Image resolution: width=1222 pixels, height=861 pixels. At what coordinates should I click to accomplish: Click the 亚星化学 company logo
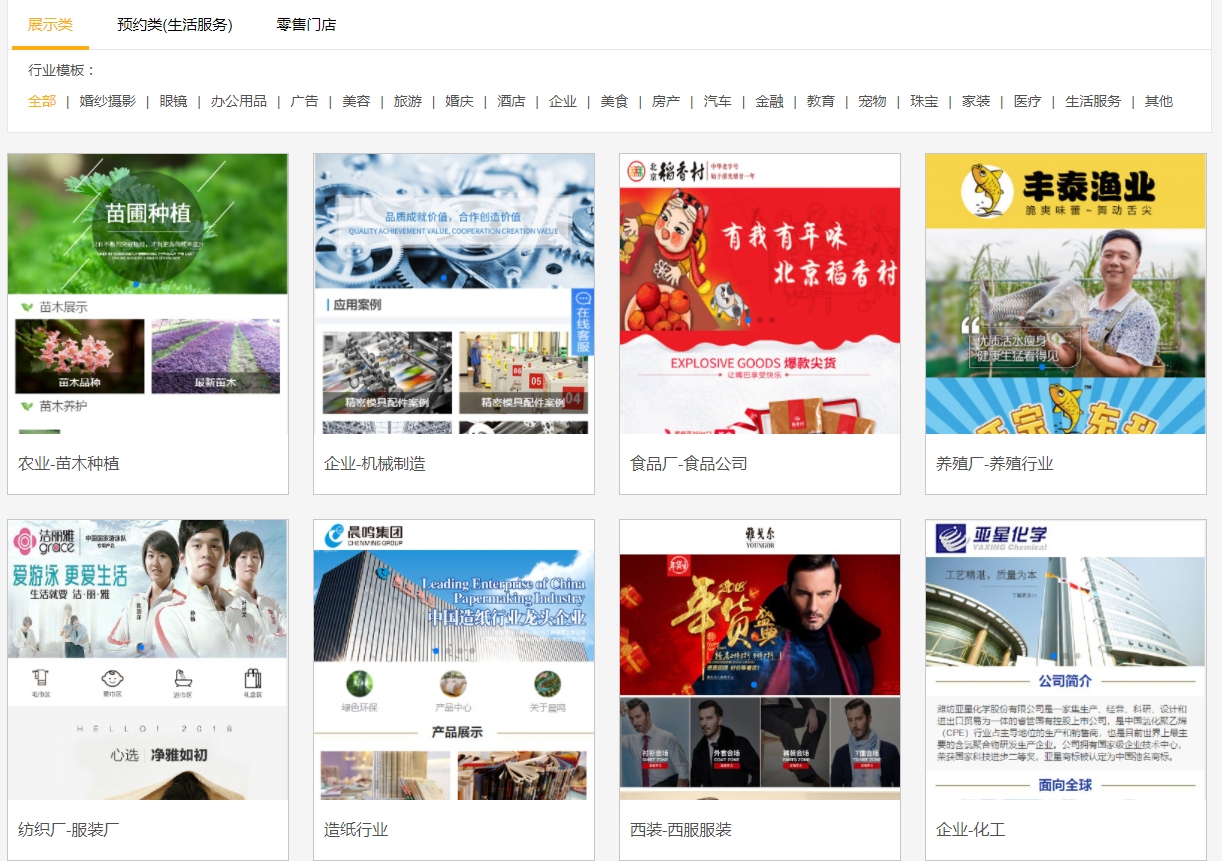pos(991,537)
